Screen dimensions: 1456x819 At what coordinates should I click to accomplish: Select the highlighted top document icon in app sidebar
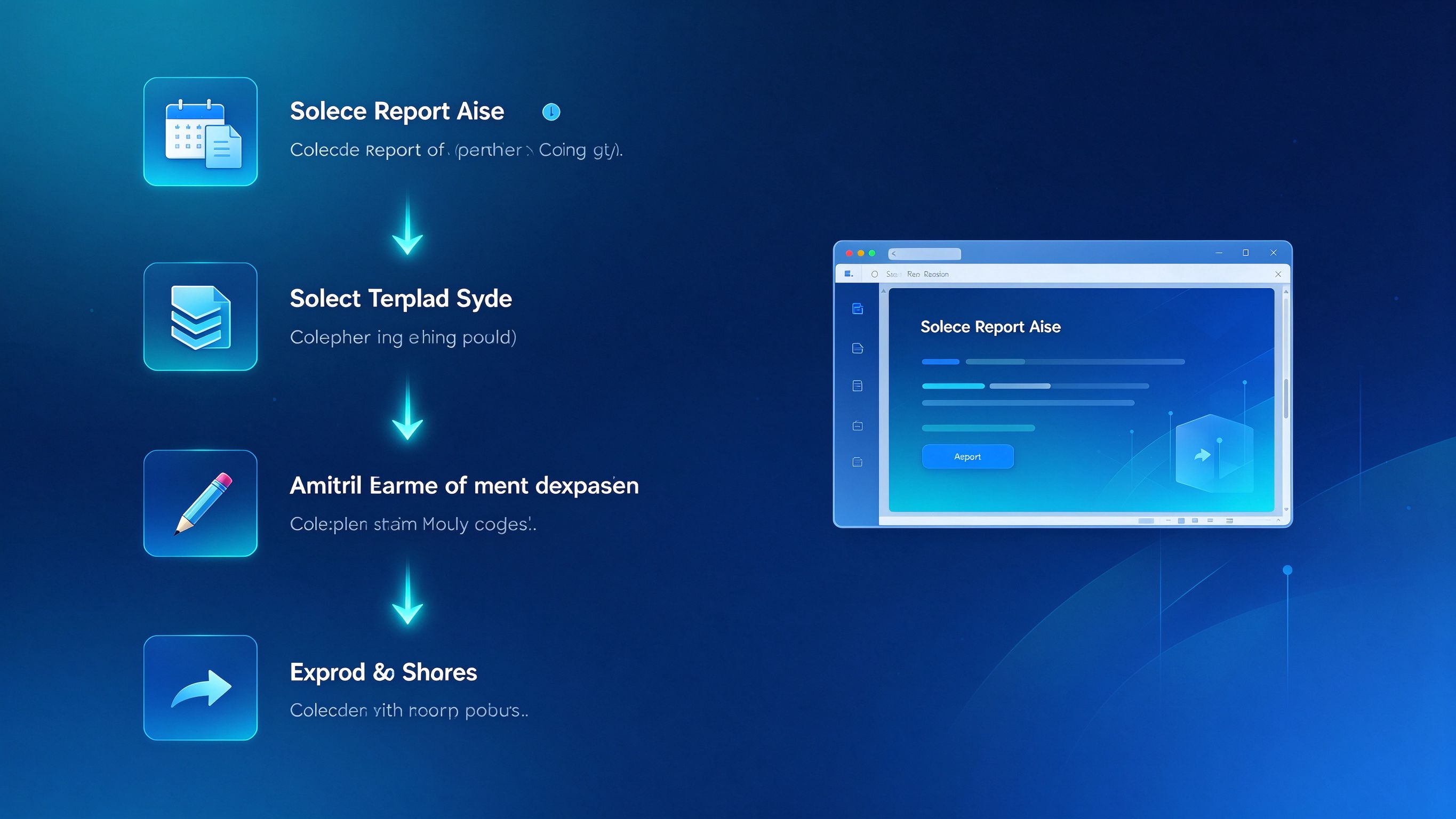tap(858, 309)
